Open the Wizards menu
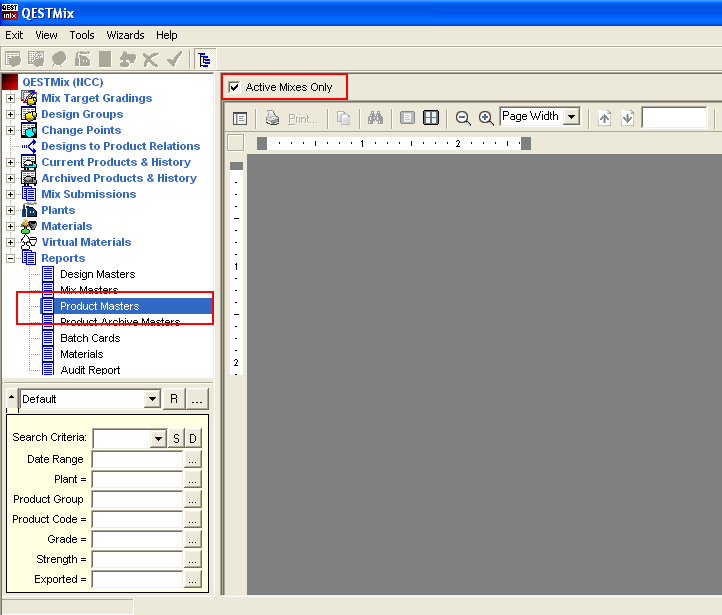Viewport: 722px width, 615px height. [x=126, y=35]
